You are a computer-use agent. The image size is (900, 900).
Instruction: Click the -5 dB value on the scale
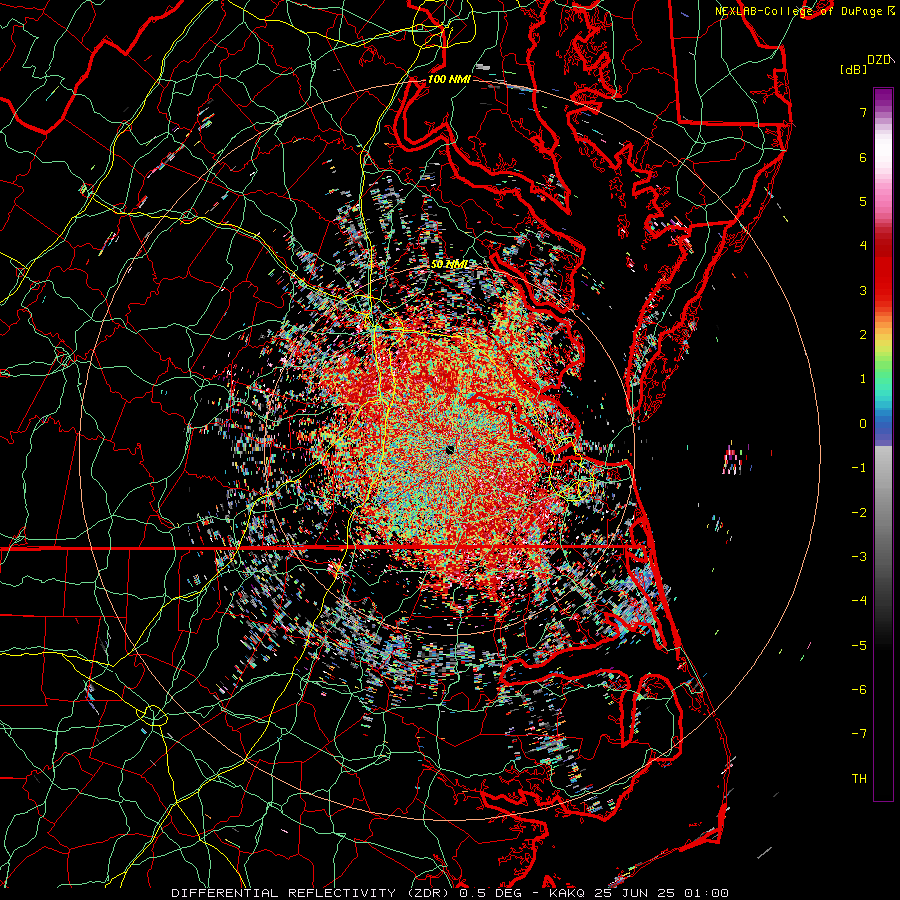859,646
